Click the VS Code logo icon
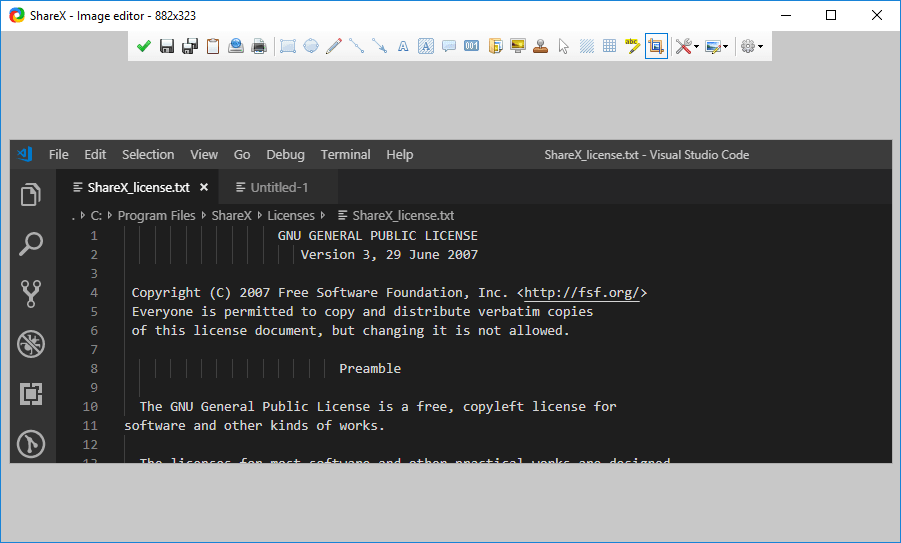The width and height of the screenshot is (901, 543). (25, 154)
